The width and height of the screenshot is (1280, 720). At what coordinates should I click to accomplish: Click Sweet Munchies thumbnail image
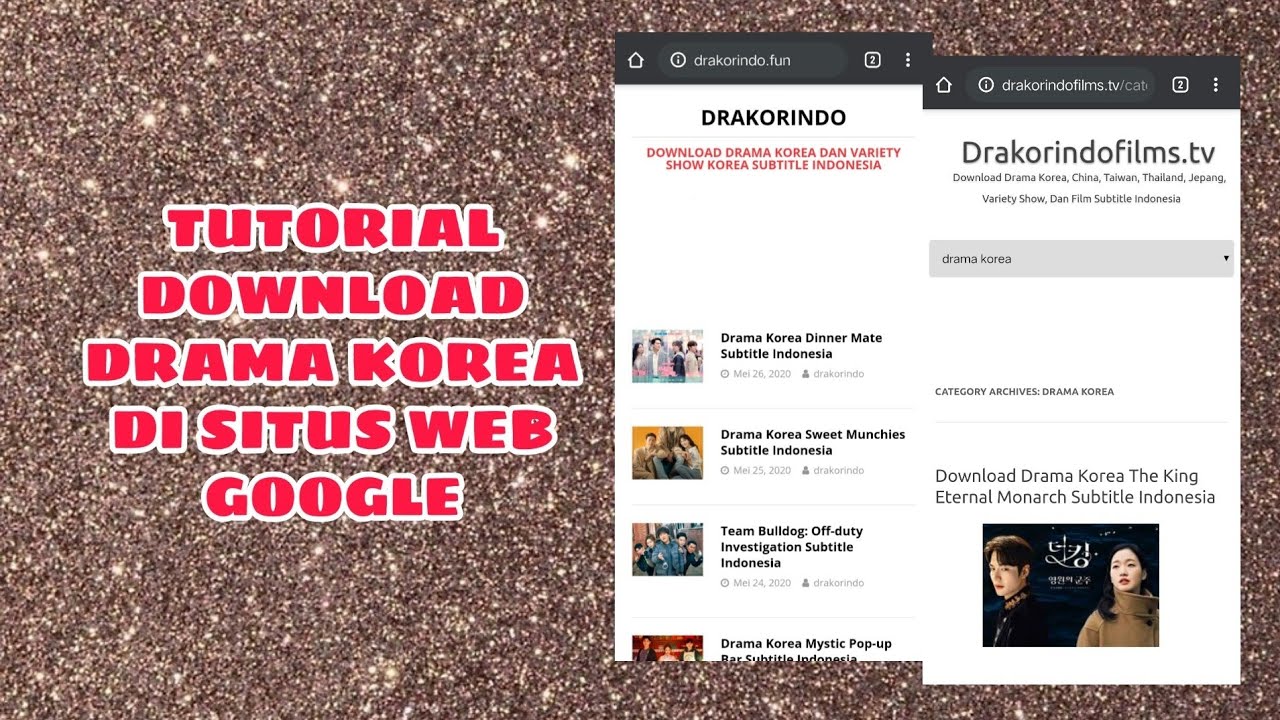(667, 452)
